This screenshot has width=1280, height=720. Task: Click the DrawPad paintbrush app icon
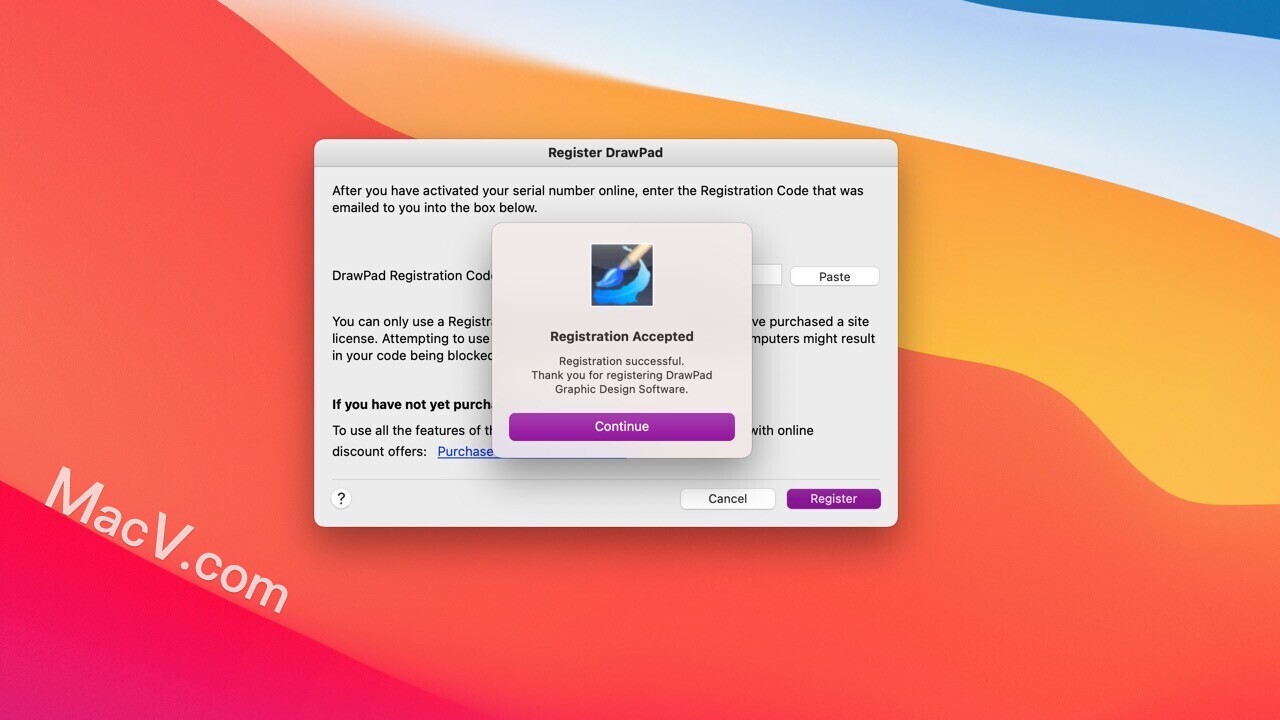coord(622,275)
